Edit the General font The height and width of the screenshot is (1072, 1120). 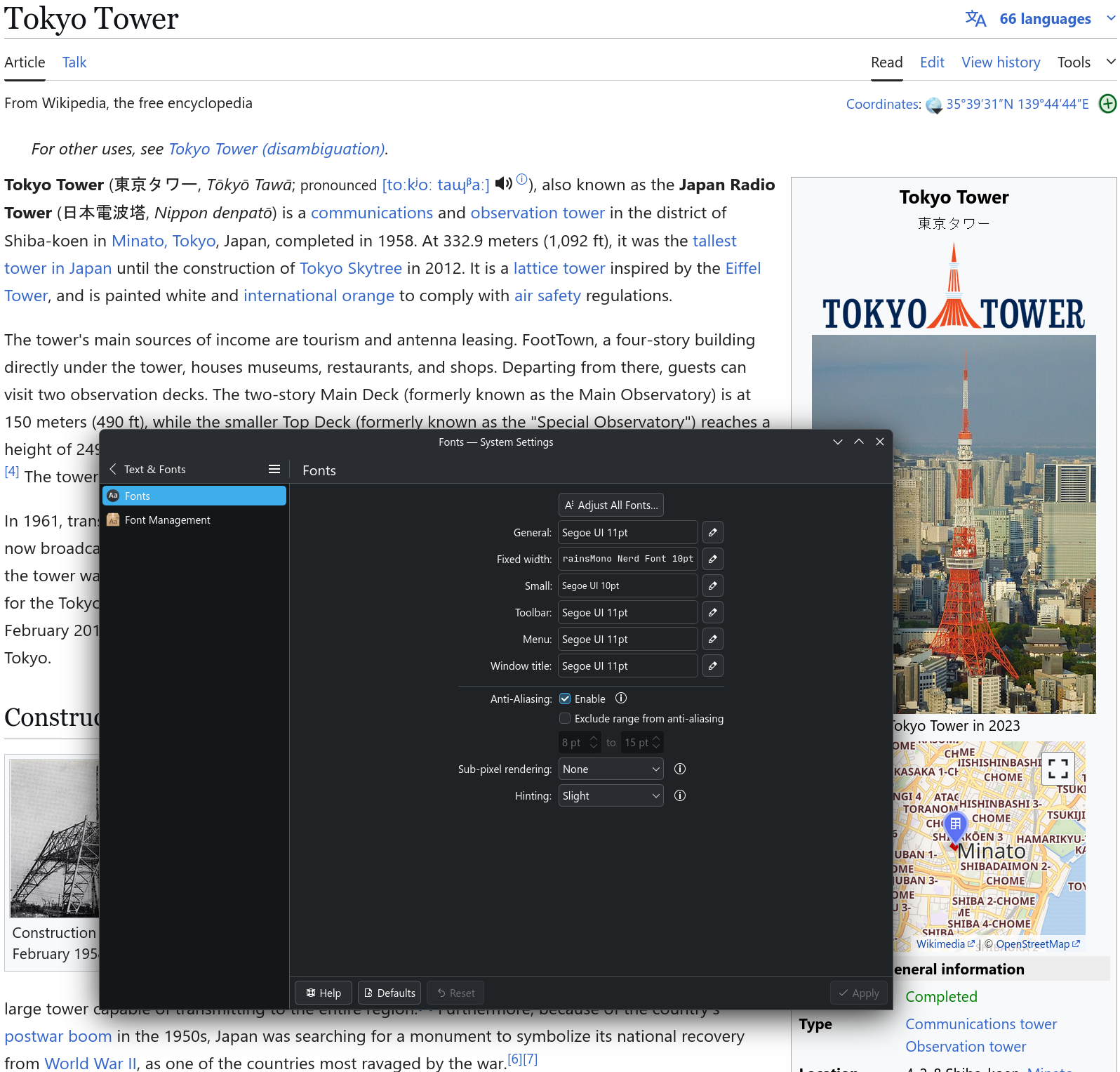click(712, 532)
